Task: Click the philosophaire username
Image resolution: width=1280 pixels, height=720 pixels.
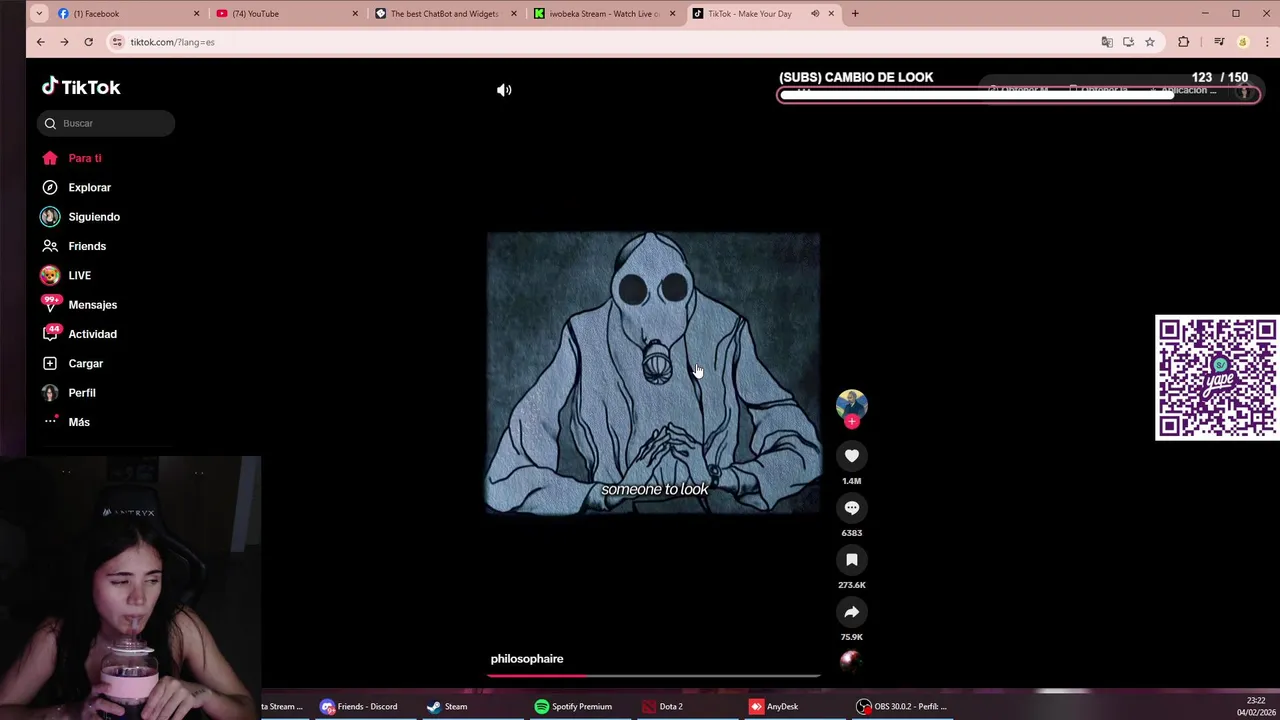Action: 527,659
